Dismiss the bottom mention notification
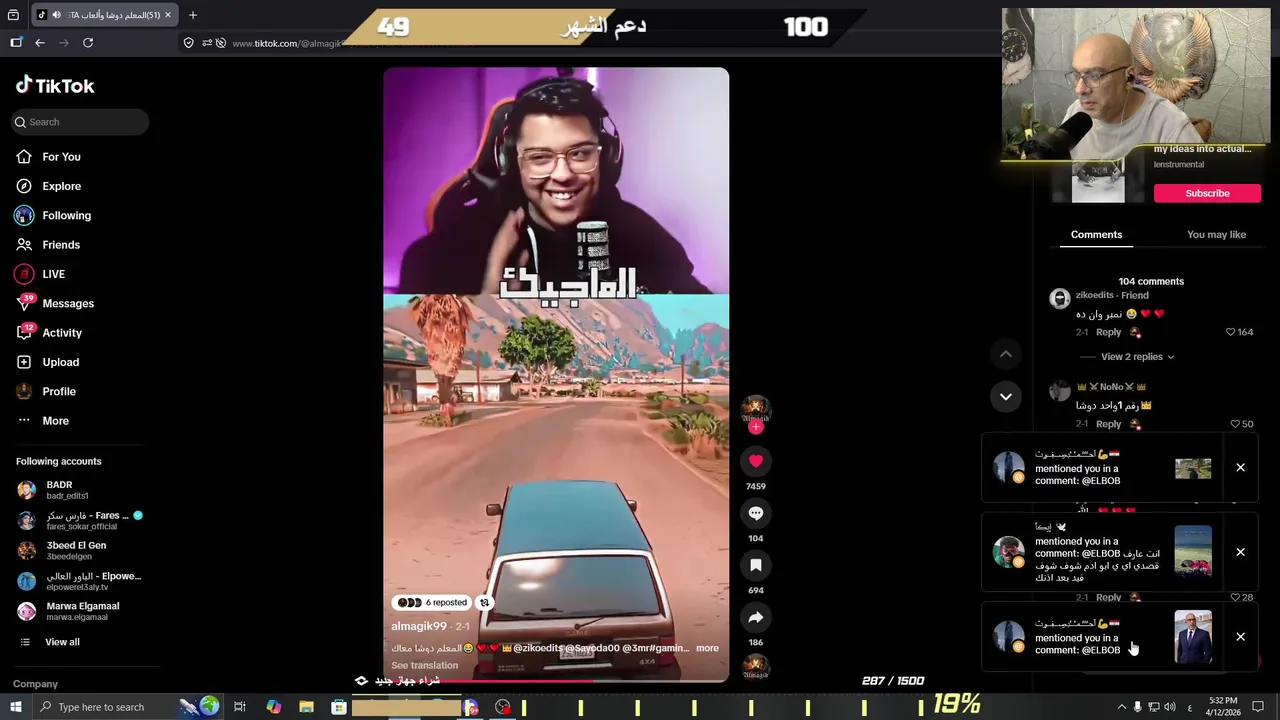The image size is (1280, 720). 1240,637
